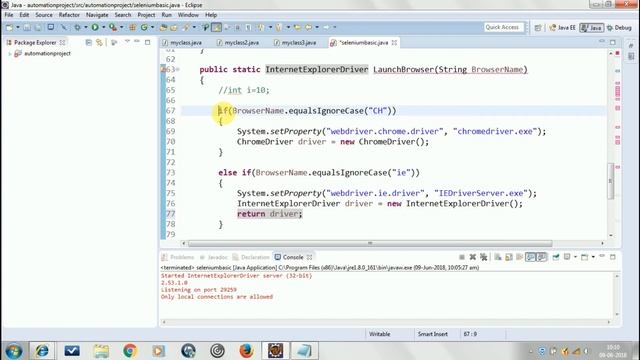Click the New file toolbar icon
The height and width of the screenshot is (360, 640).
pyautogui.click(x=9, y=27)
